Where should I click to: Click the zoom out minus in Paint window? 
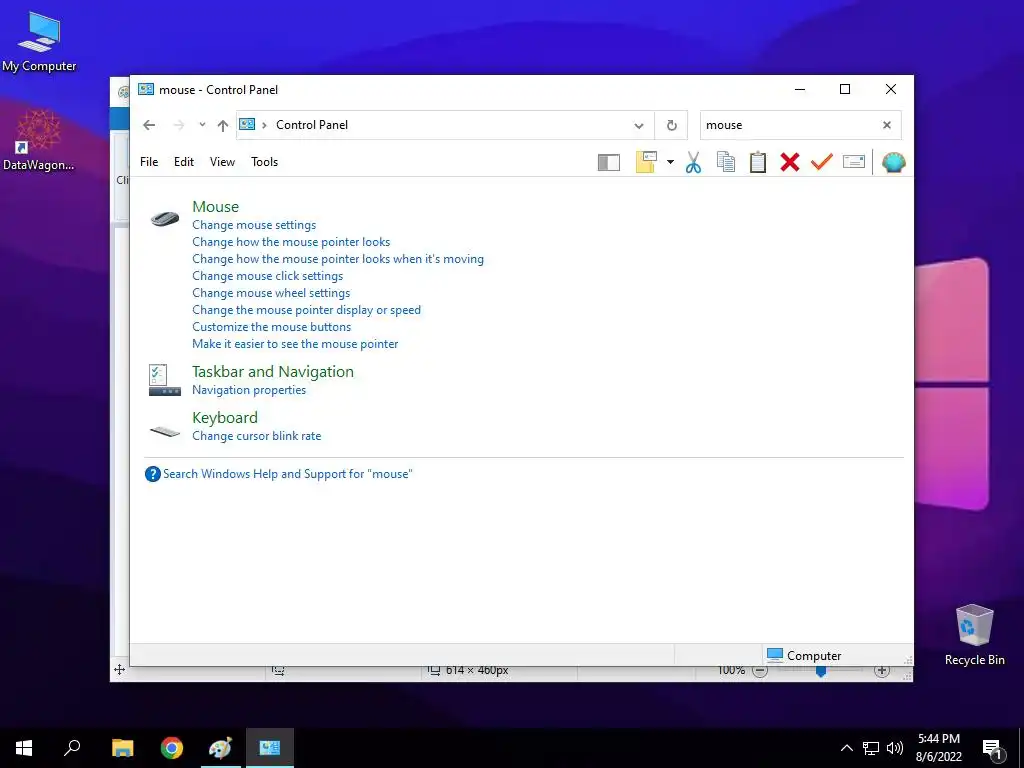pyautogui.click(x=760, y=671)
